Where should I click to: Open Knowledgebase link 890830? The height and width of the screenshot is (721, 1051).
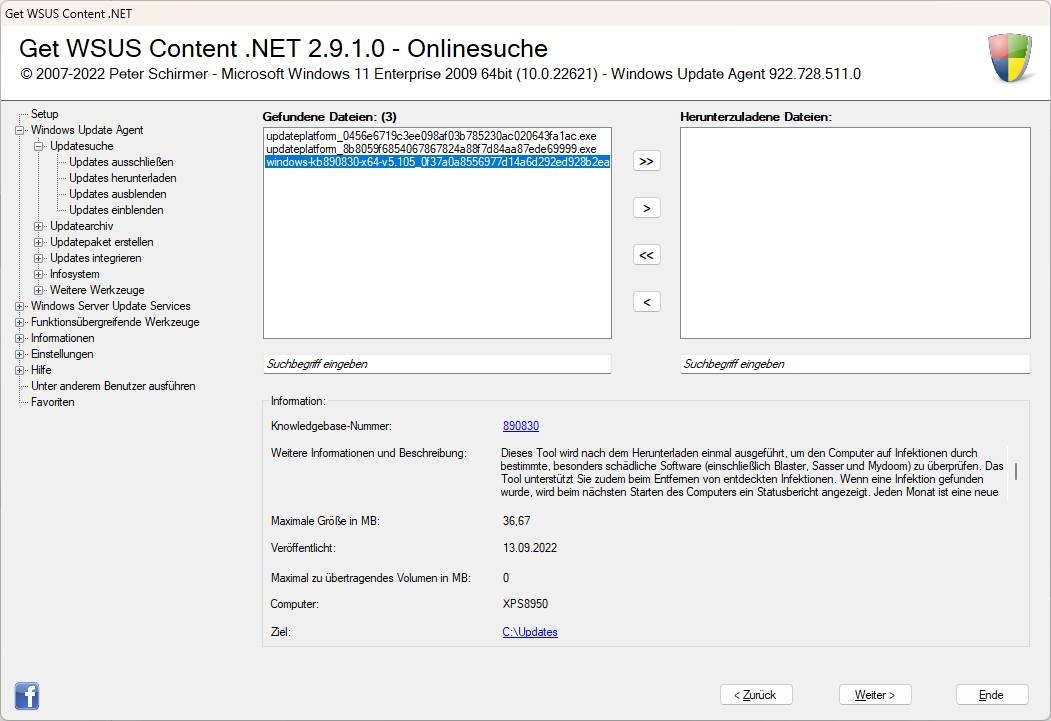tap(520, 426)
